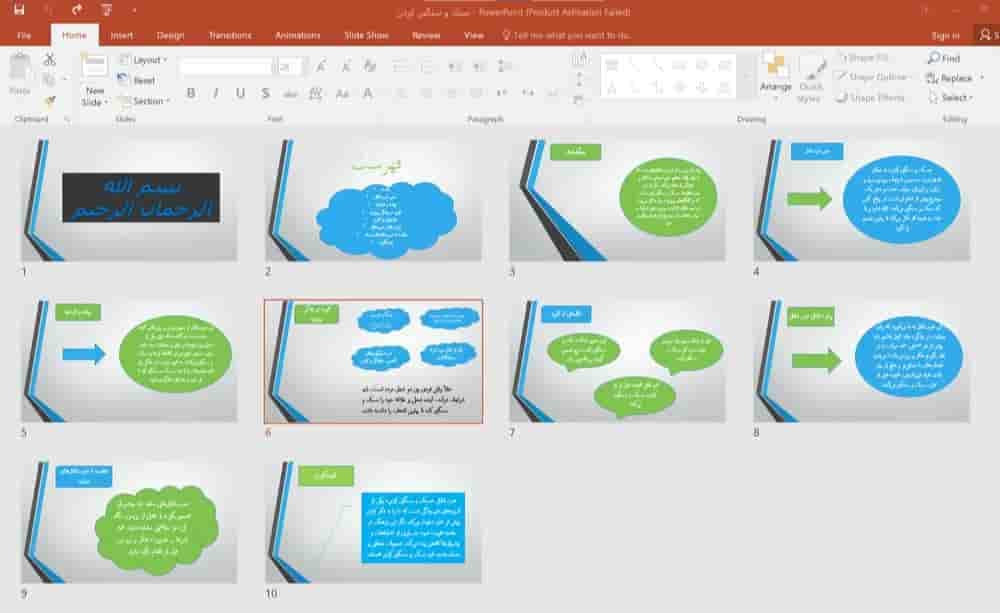Activate the Format Painter brush
Image resolution: width=1000 pixels, height=613 pixels.
49,101
